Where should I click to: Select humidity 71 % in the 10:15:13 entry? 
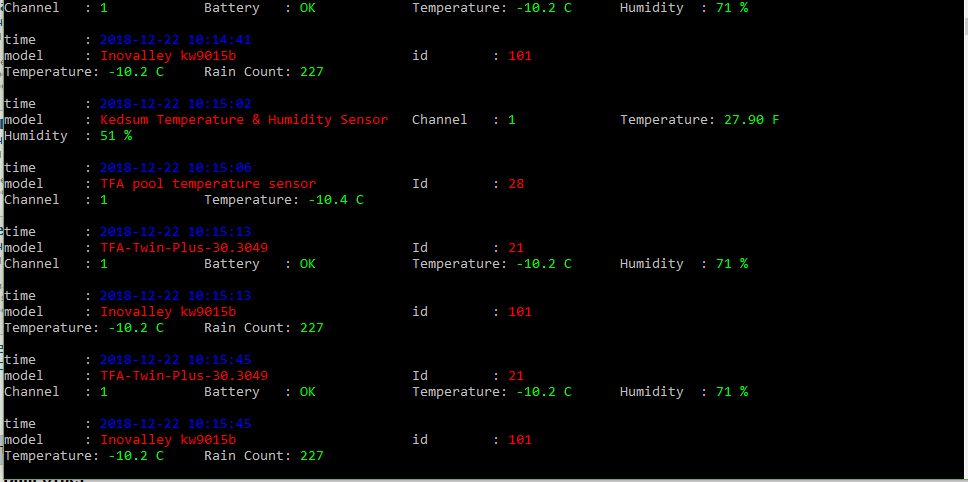pos(732,264)
